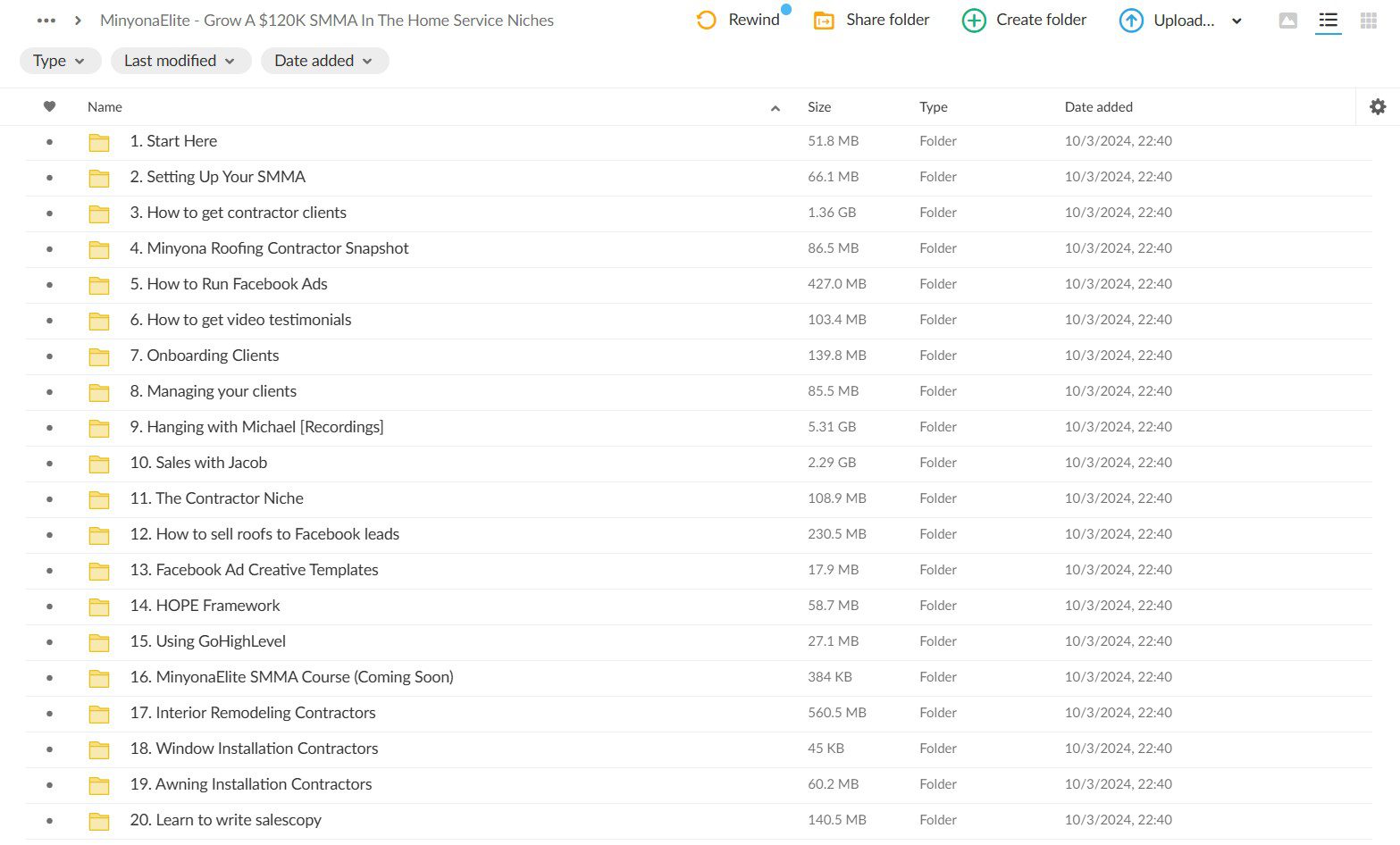
Task: Open the image preview view icon
Action: [x=1287, y=21]
